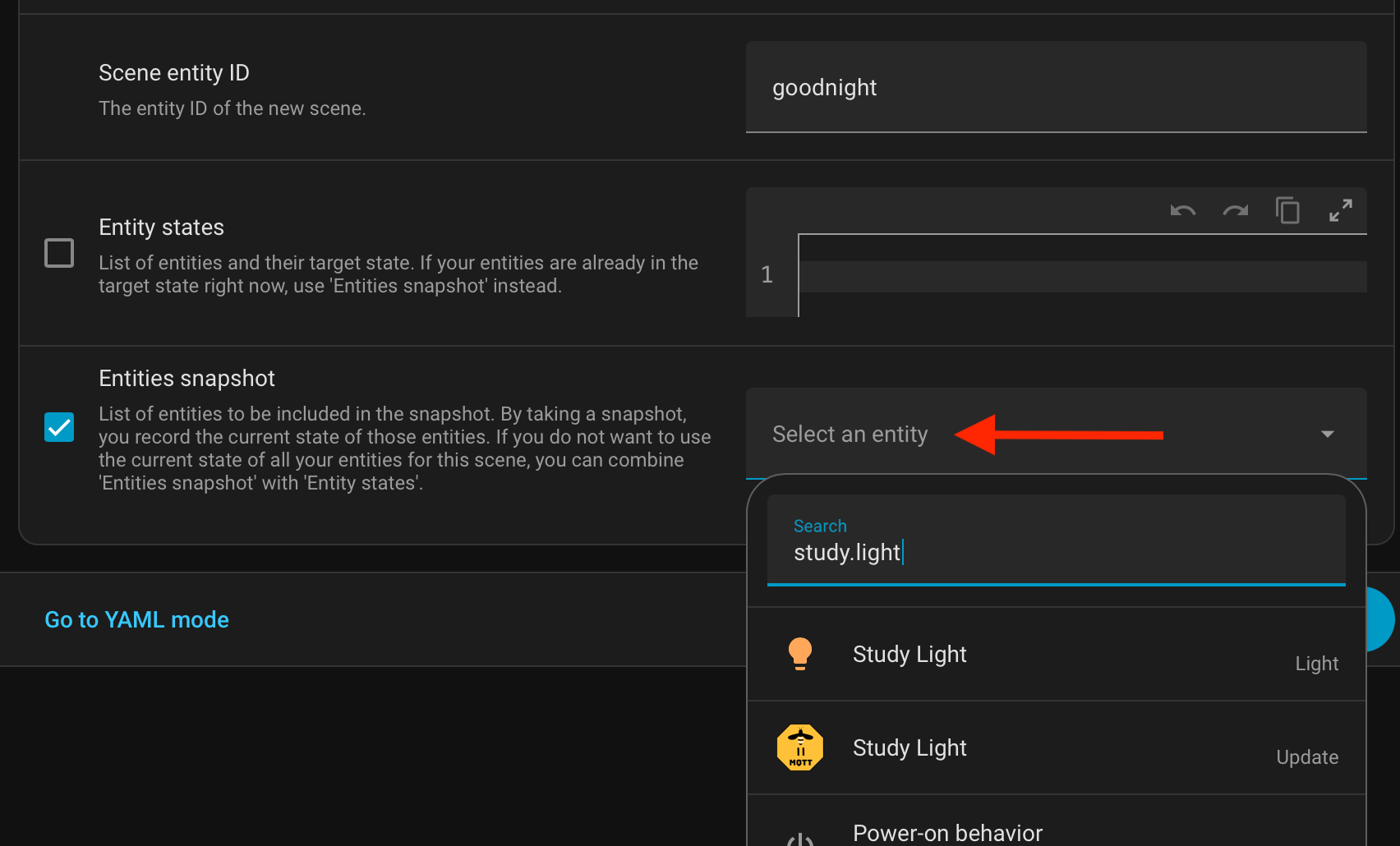Open the Select an entity combo box

850,434
